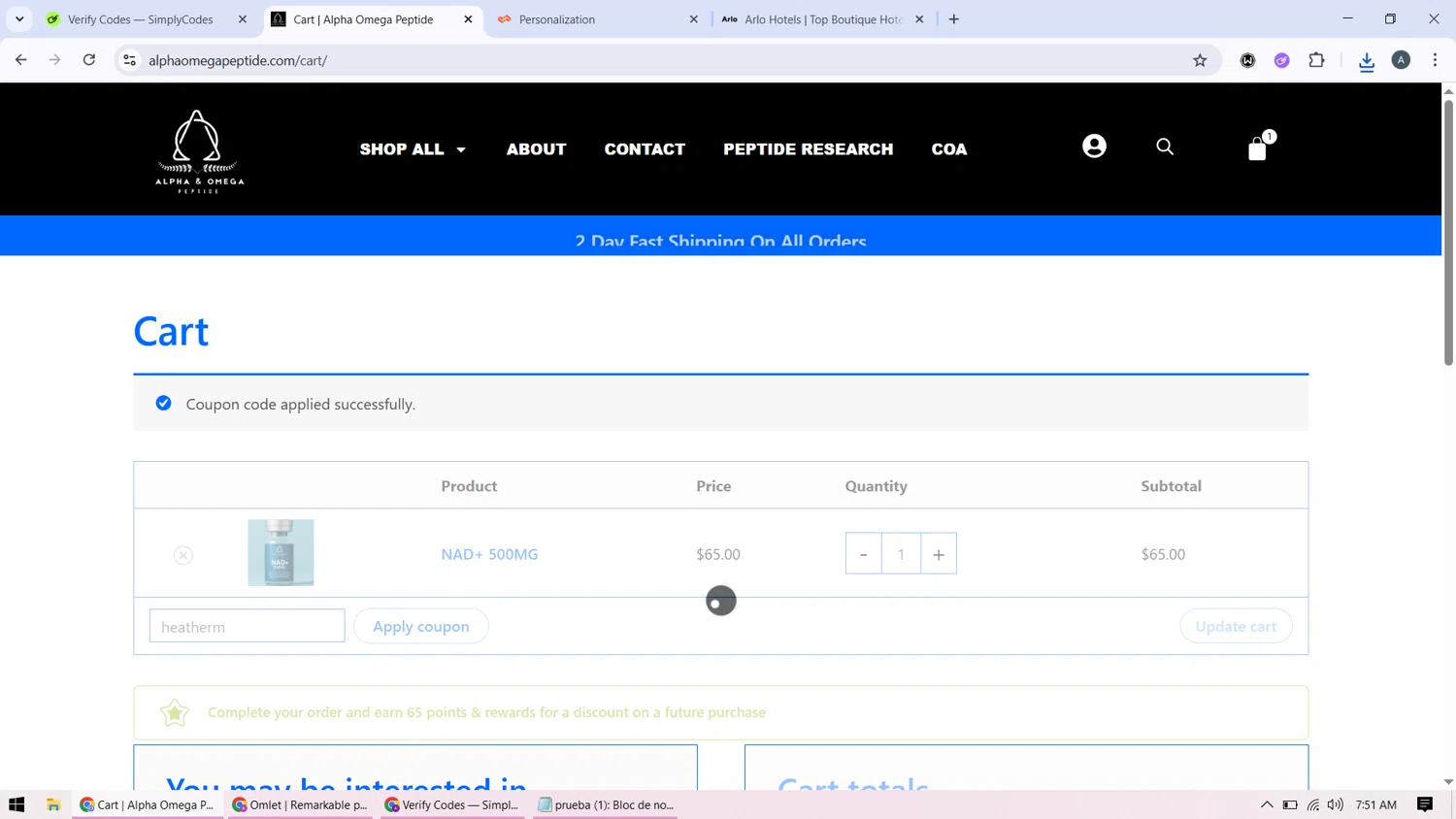This screenshot has height=819, width=1456.
Task: Bookmark this page with the star icon
Action: tap(1200, 60)
